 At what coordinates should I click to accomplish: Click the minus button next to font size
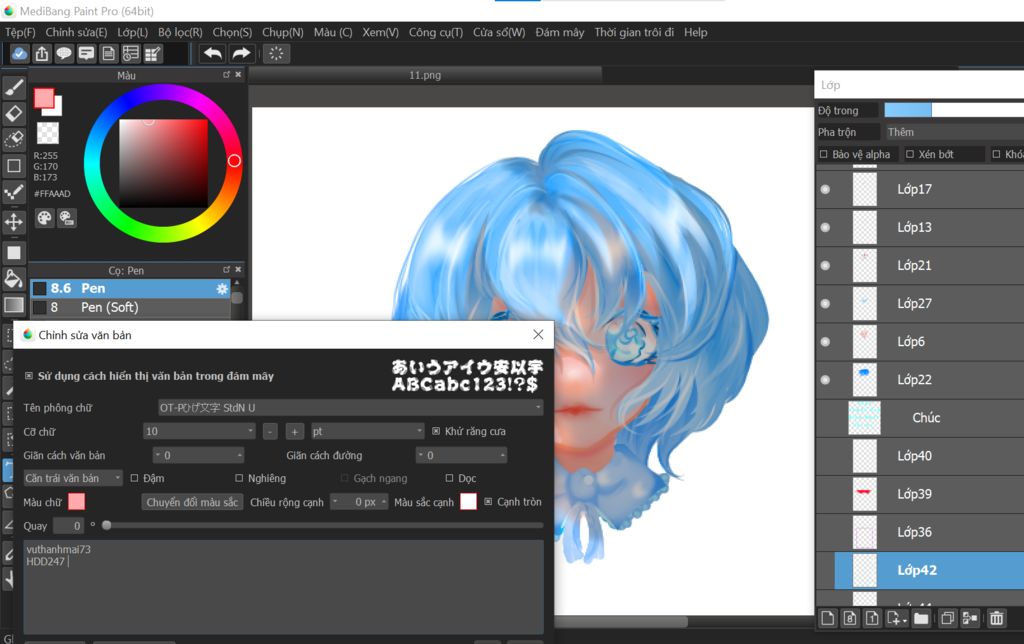click(x=270, y=431)
